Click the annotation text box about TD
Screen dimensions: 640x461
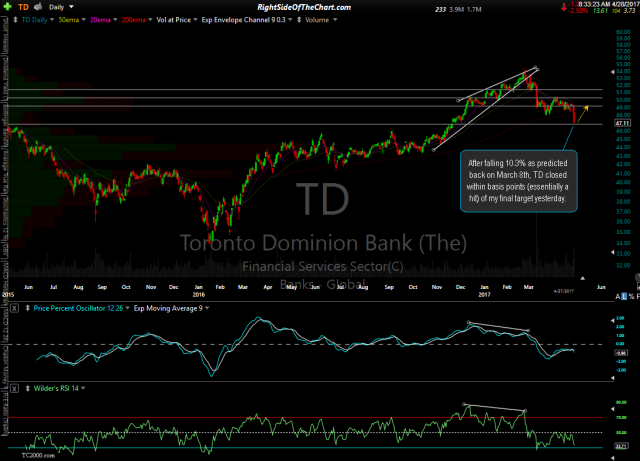tap(518, 181)
